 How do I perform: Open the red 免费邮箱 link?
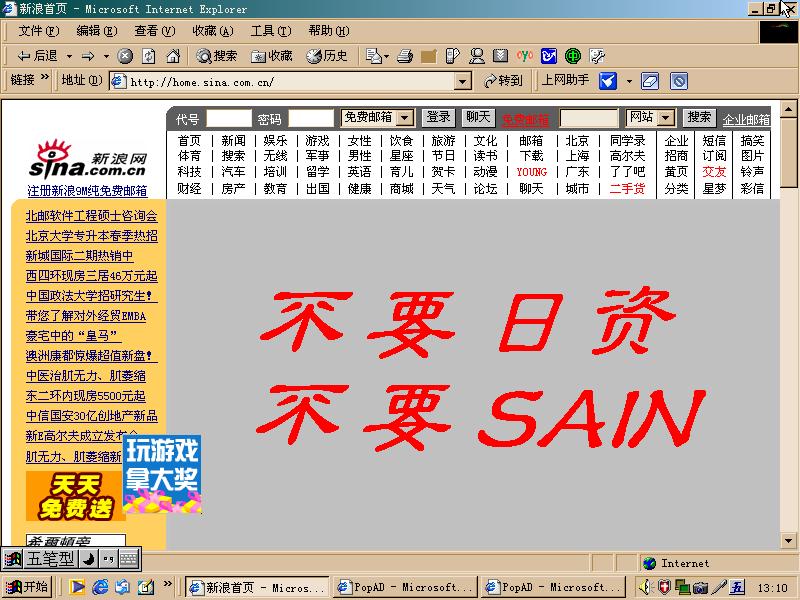click(526, 119)
